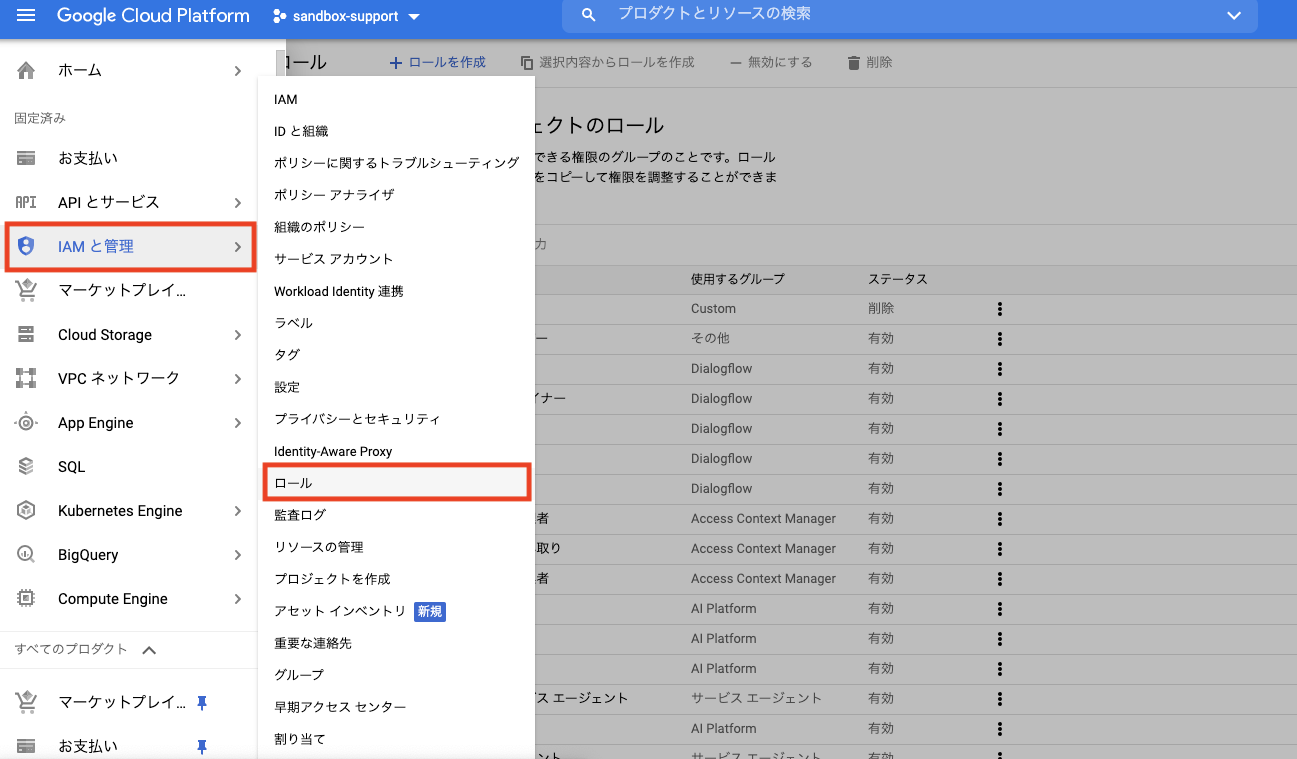Screen dimensions: 1297x759
Task: Click the Kubernetes Engine icon
Action: point(26,510)
